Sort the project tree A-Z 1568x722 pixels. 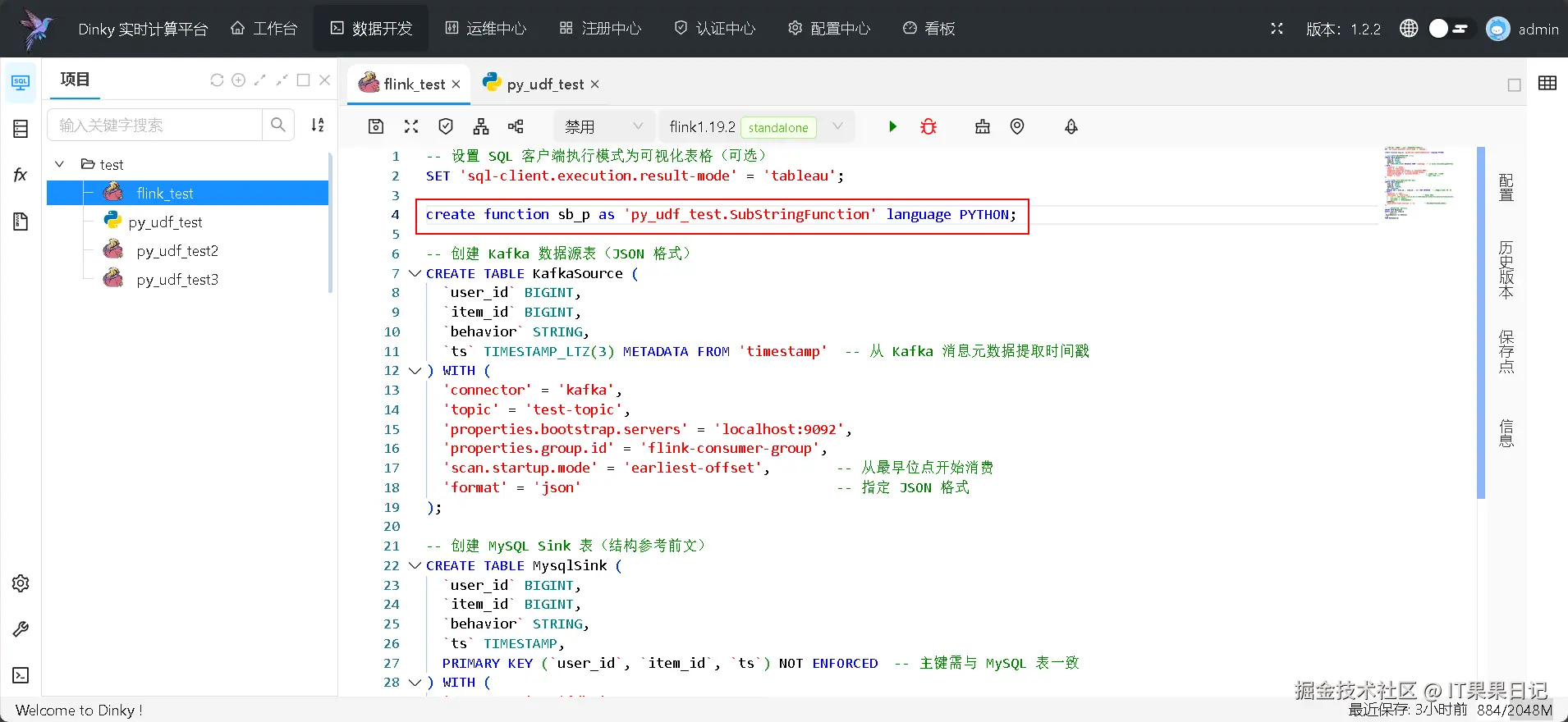318,125
